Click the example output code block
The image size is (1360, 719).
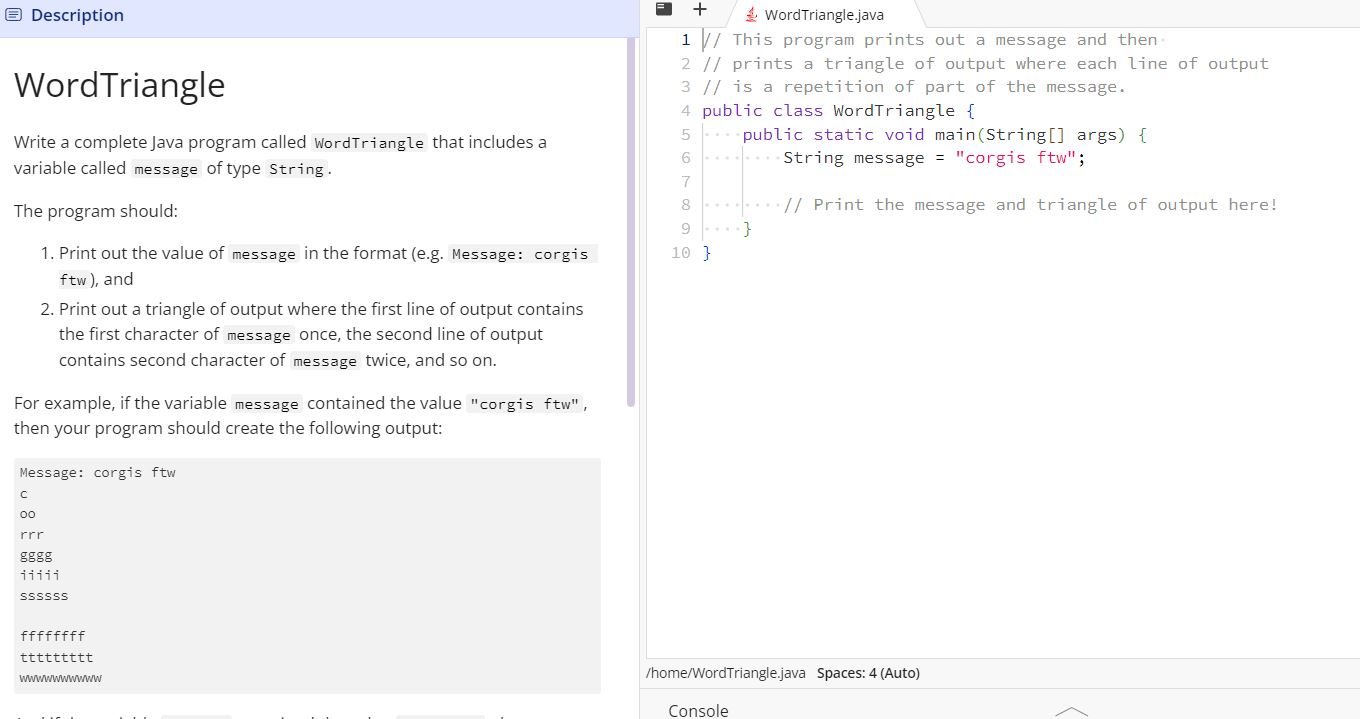point(307,575)
